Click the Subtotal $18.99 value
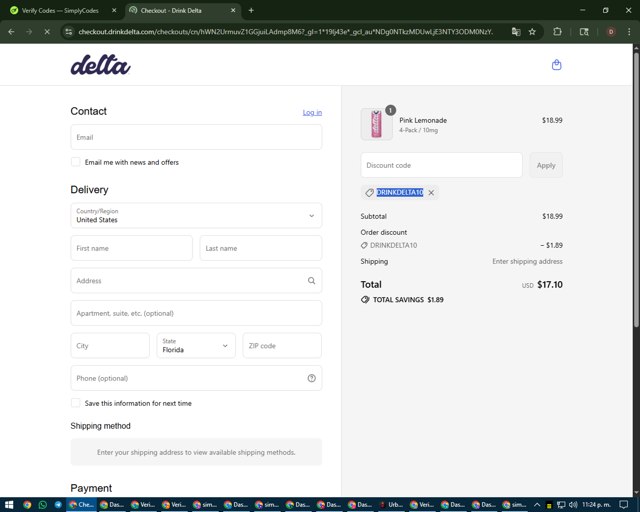Screen dimensions: 640x512 pyautogui.click(x=552, y=216)
